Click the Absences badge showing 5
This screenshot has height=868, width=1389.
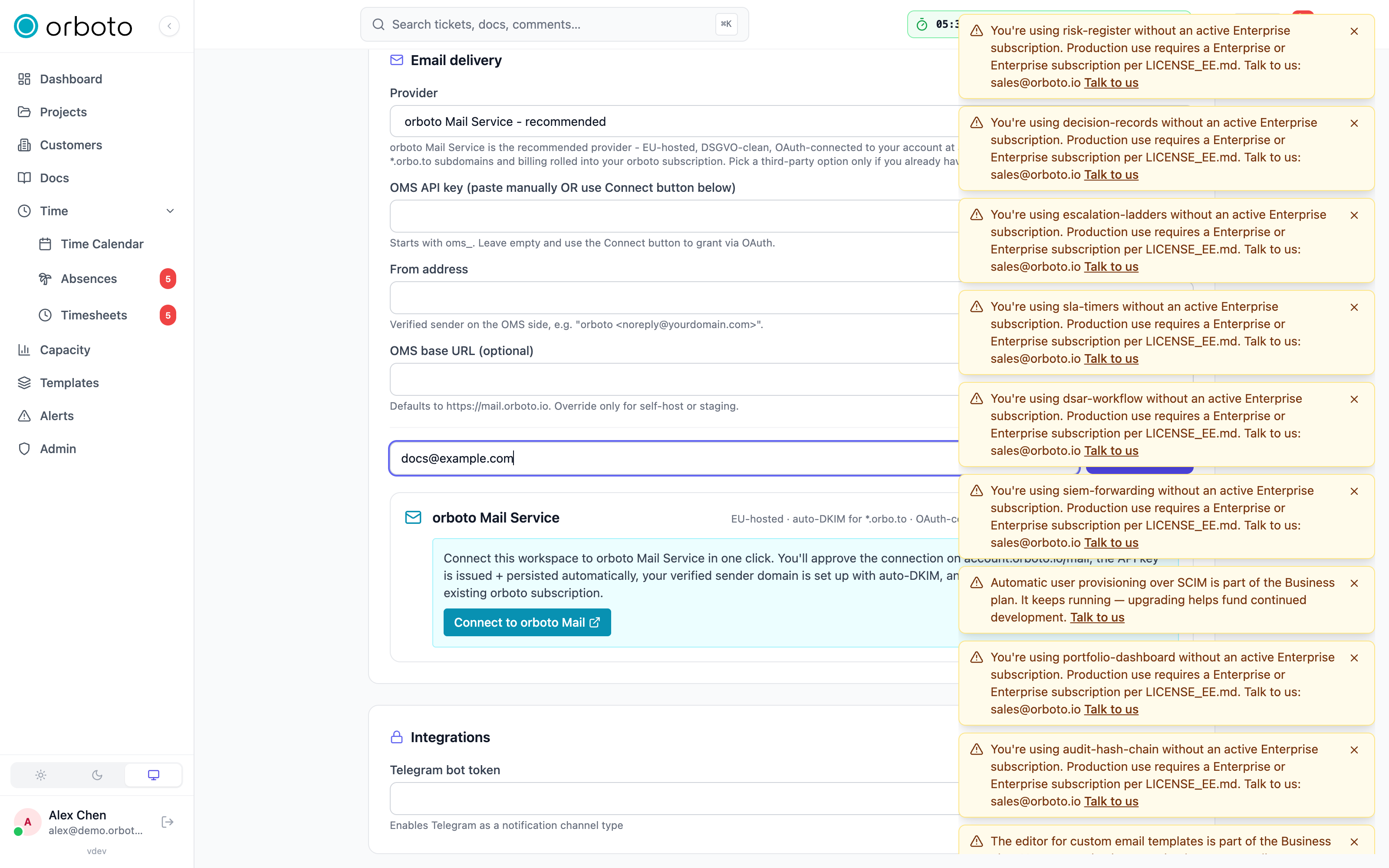(168, 279)
